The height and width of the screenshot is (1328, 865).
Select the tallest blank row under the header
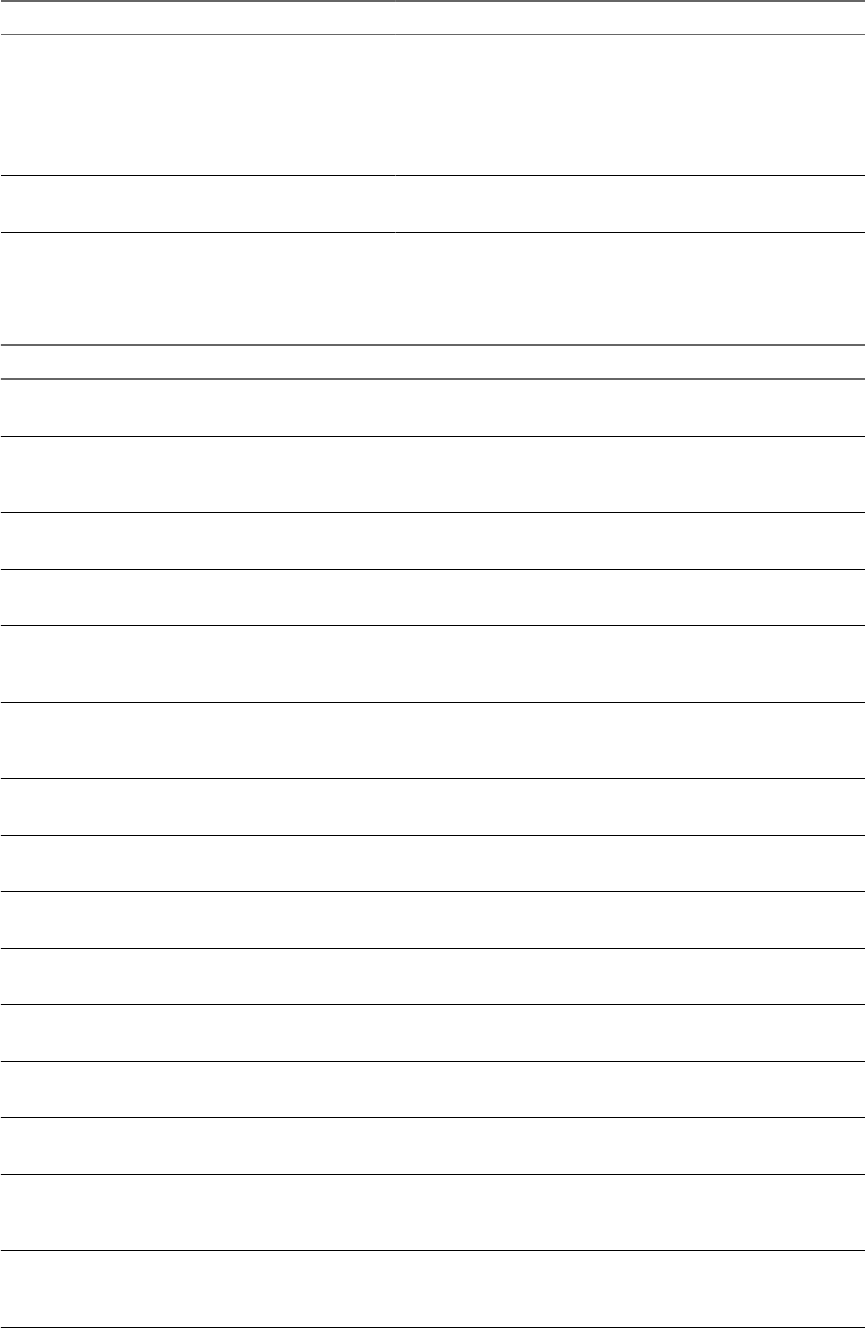[x=432, y=105]
